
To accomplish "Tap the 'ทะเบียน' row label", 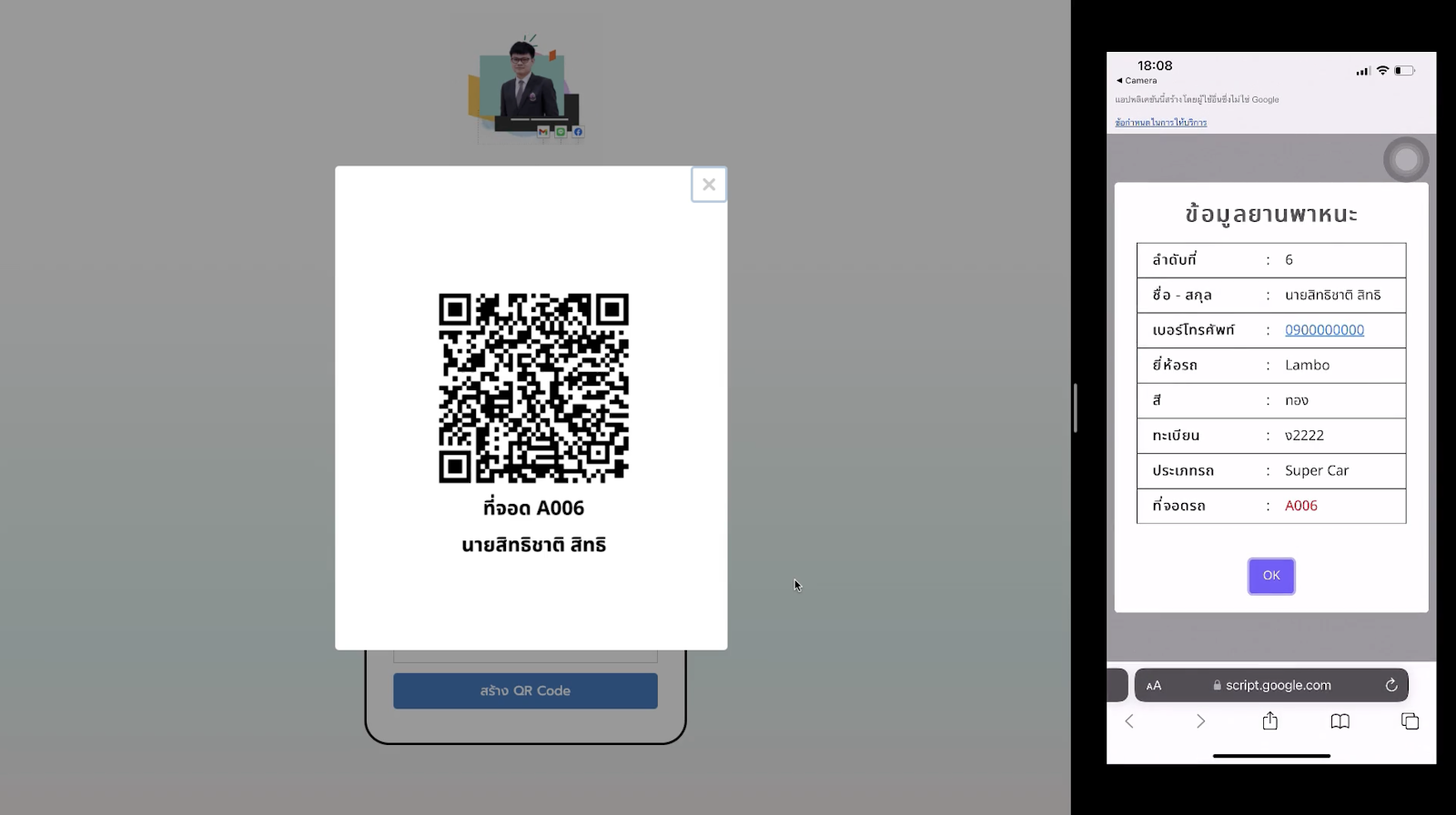I will tap(1176, 436).
